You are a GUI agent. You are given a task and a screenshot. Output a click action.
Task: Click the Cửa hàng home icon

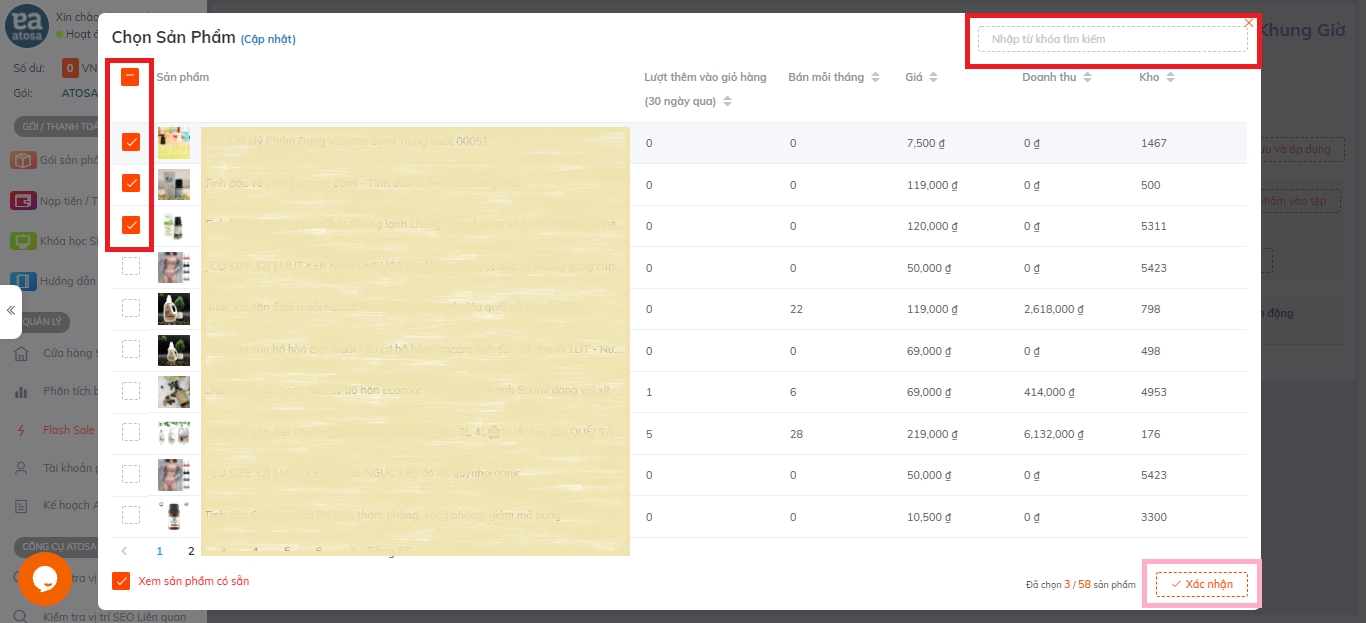coord(21,353)
